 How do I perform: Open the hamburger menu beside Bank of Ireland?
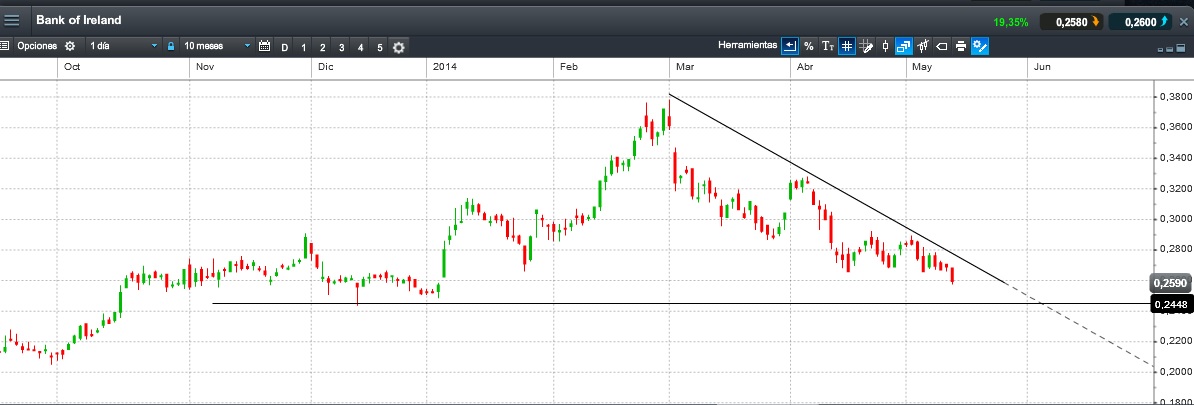point(12,20)
